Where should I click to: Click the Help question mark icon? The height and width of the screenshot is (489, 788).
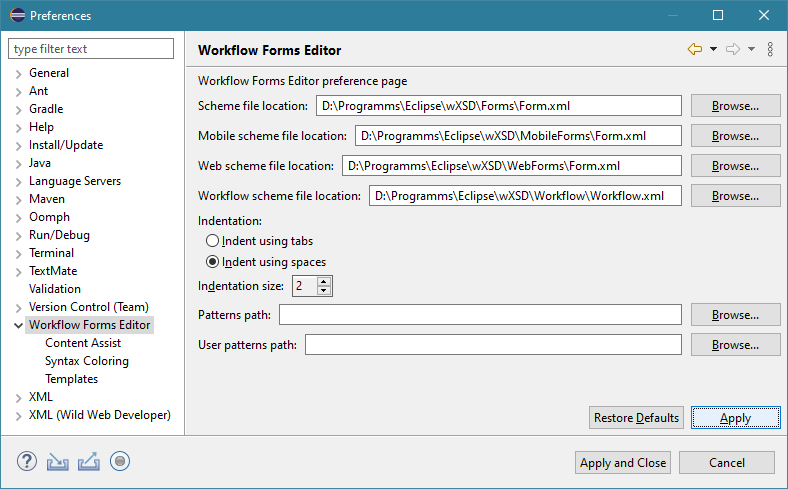pyautogui.click(x=27, y=461)
